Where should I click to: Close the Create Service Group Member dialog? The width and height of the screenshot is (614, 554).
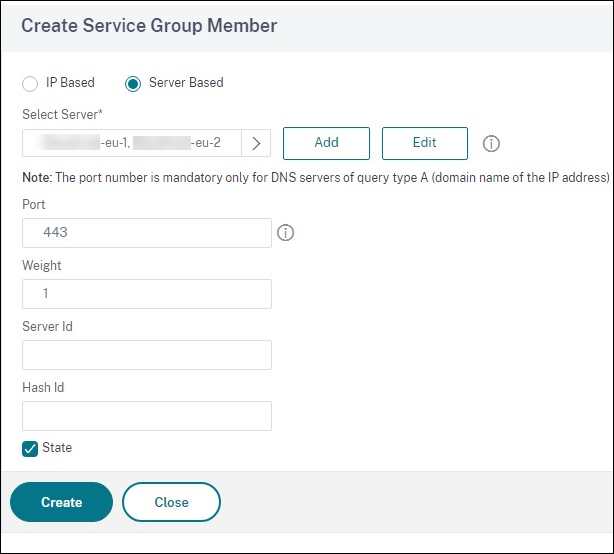[171, 502]
